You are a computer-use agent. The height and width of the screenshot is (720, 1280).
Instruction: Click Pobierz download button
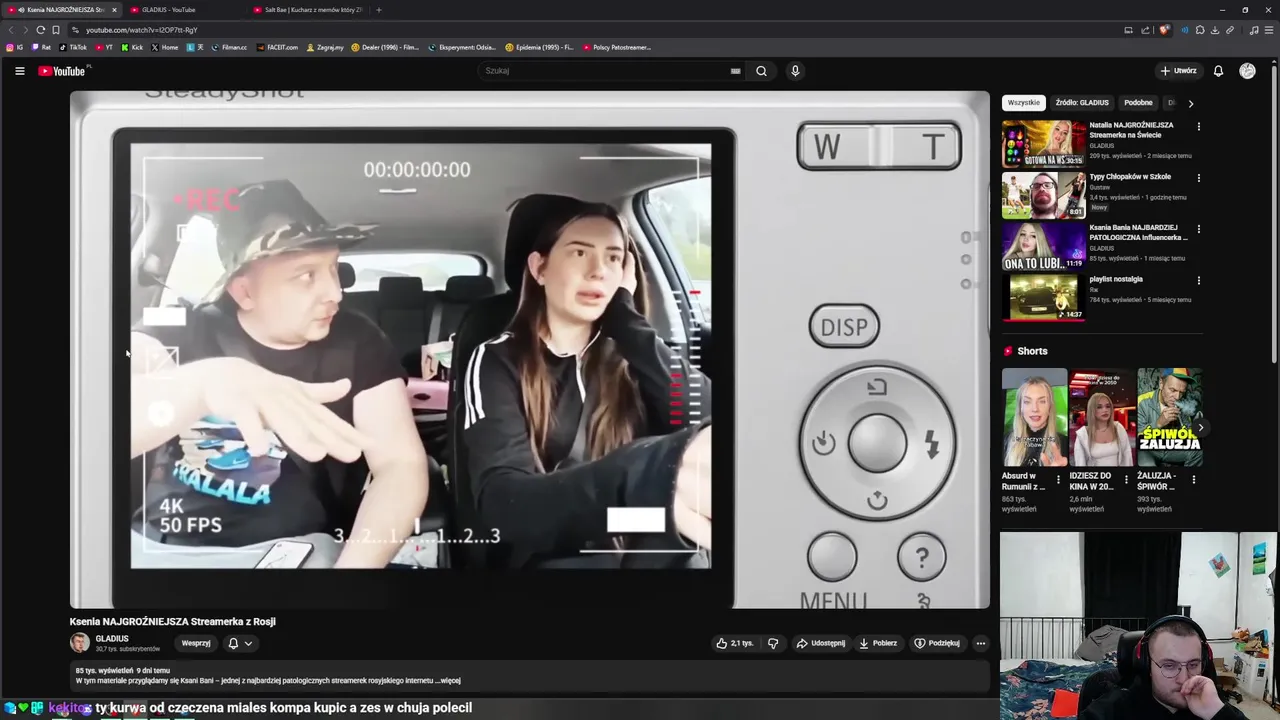[878, 643]
